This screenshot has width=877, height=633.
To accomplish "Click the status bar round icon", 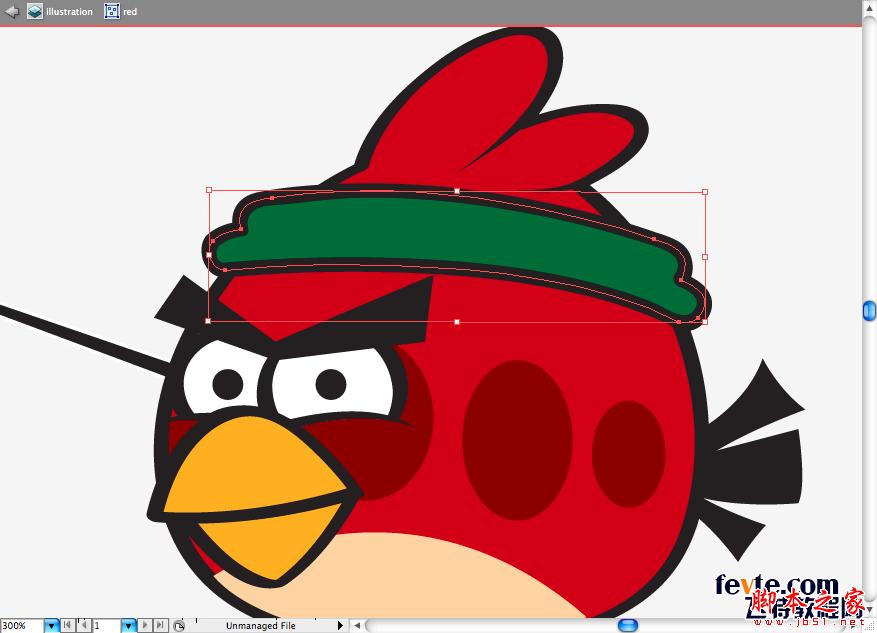I will pos(178,626).
